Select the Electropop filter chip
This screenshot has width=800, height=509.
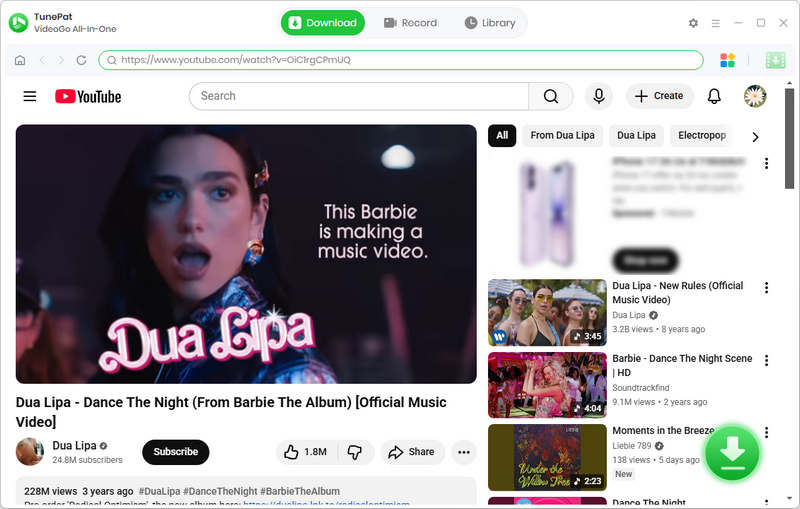(702, 136)
